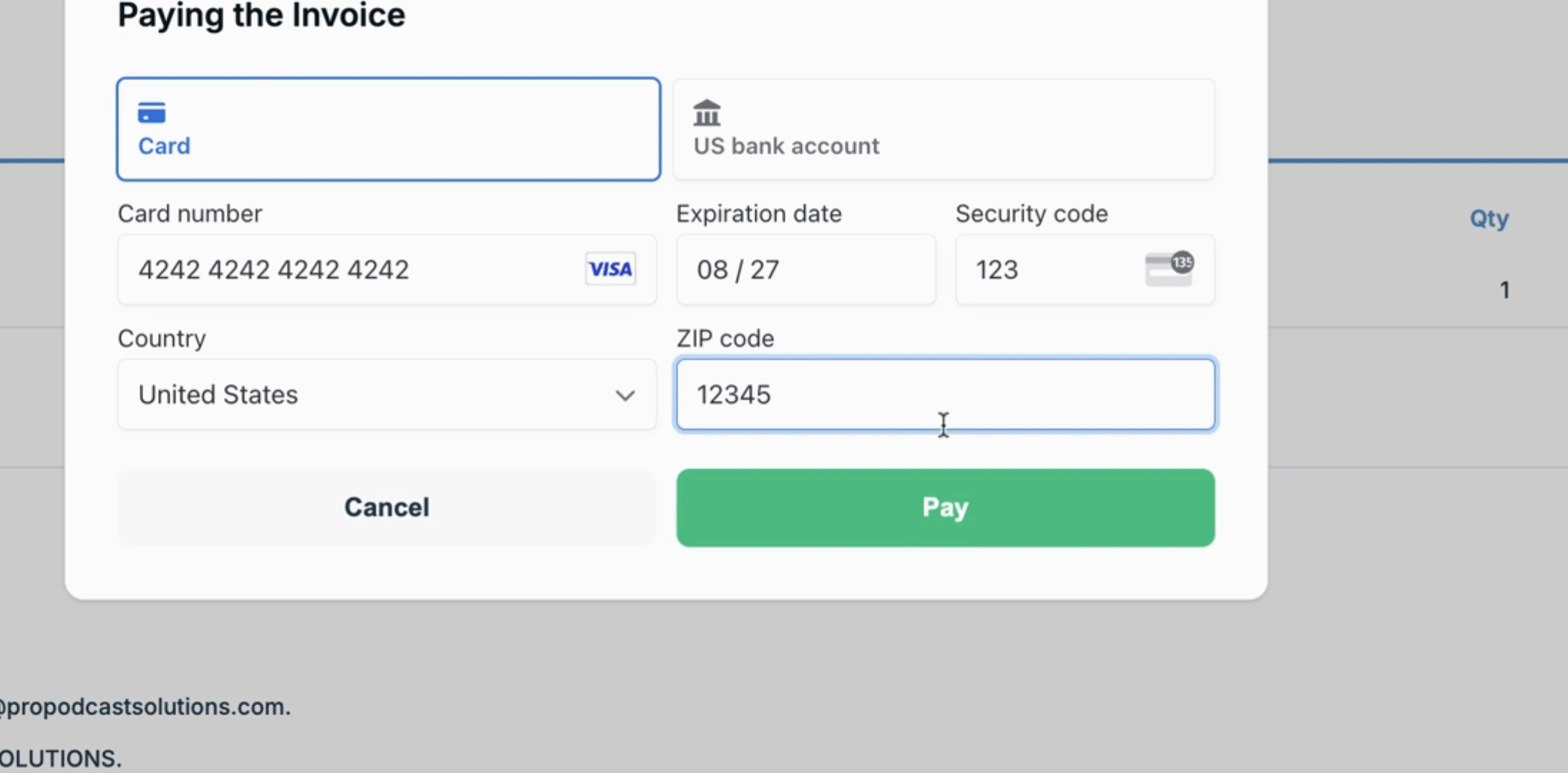Viewport: 1568px width, 773px height.
Task: Click the Cancel button
Action: (x=387, y=507)
